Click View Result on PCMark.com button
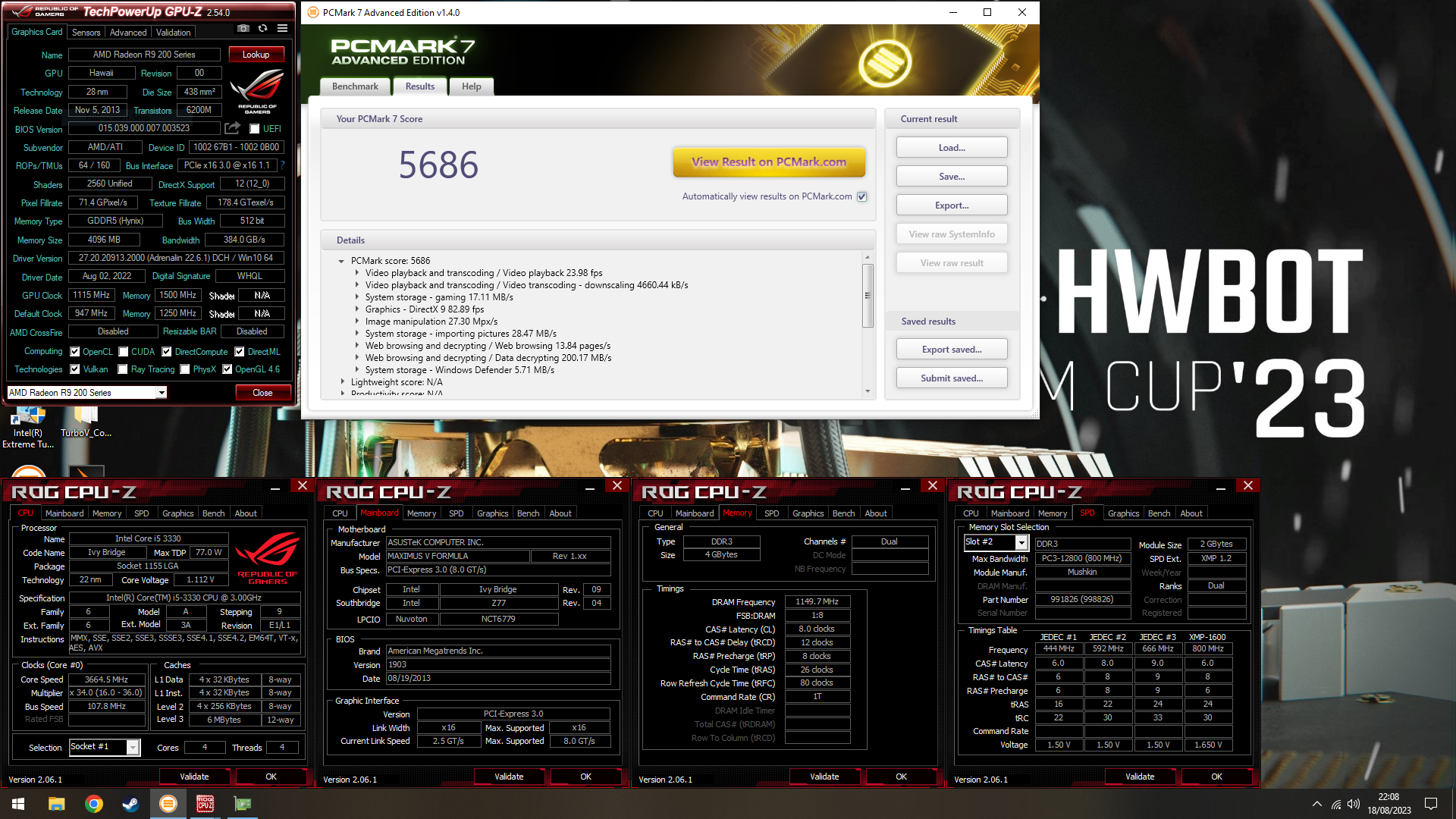The width and height of the screenshot is (1456, 819). [x=769, y=162]
